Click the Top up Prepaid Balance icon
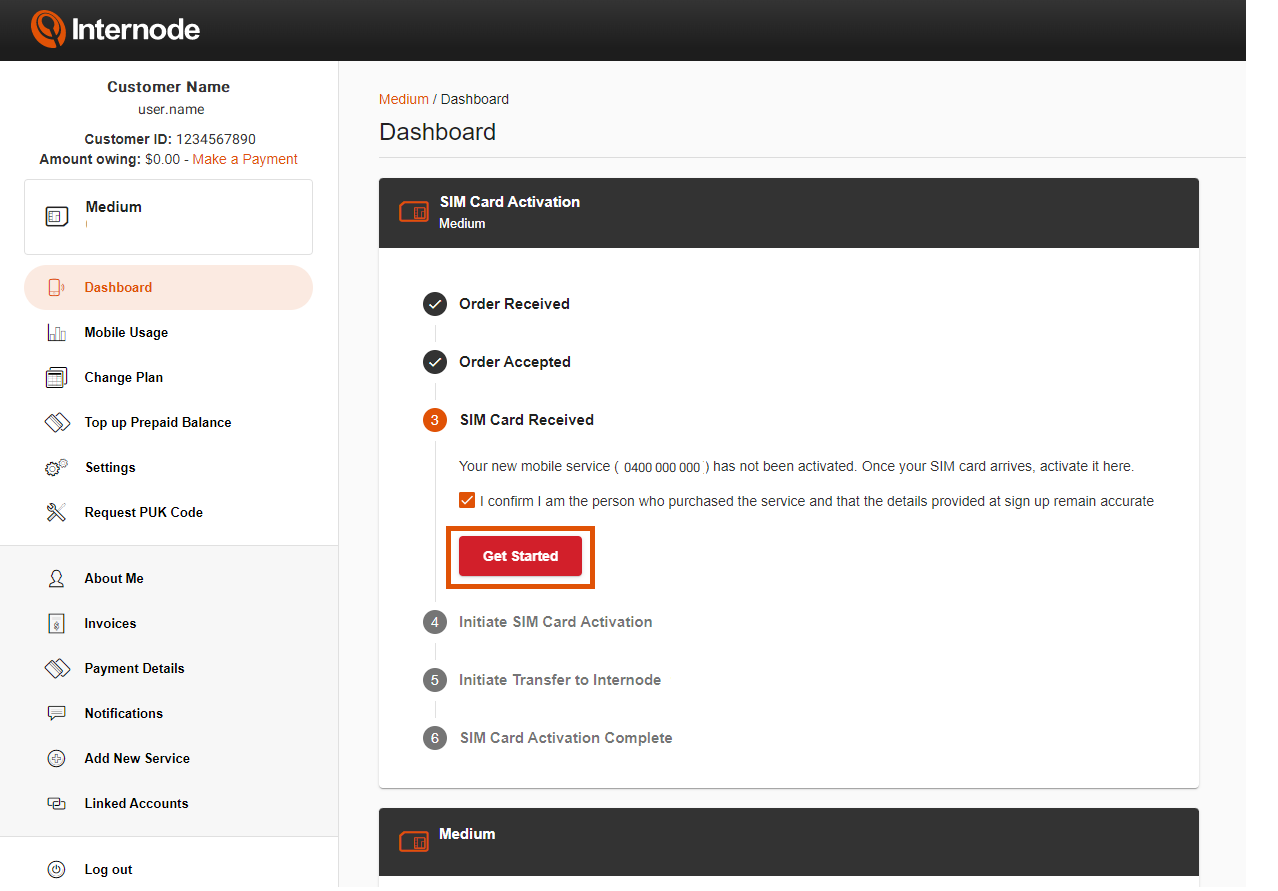This screenshot has height=891, width=1278. 57,423
